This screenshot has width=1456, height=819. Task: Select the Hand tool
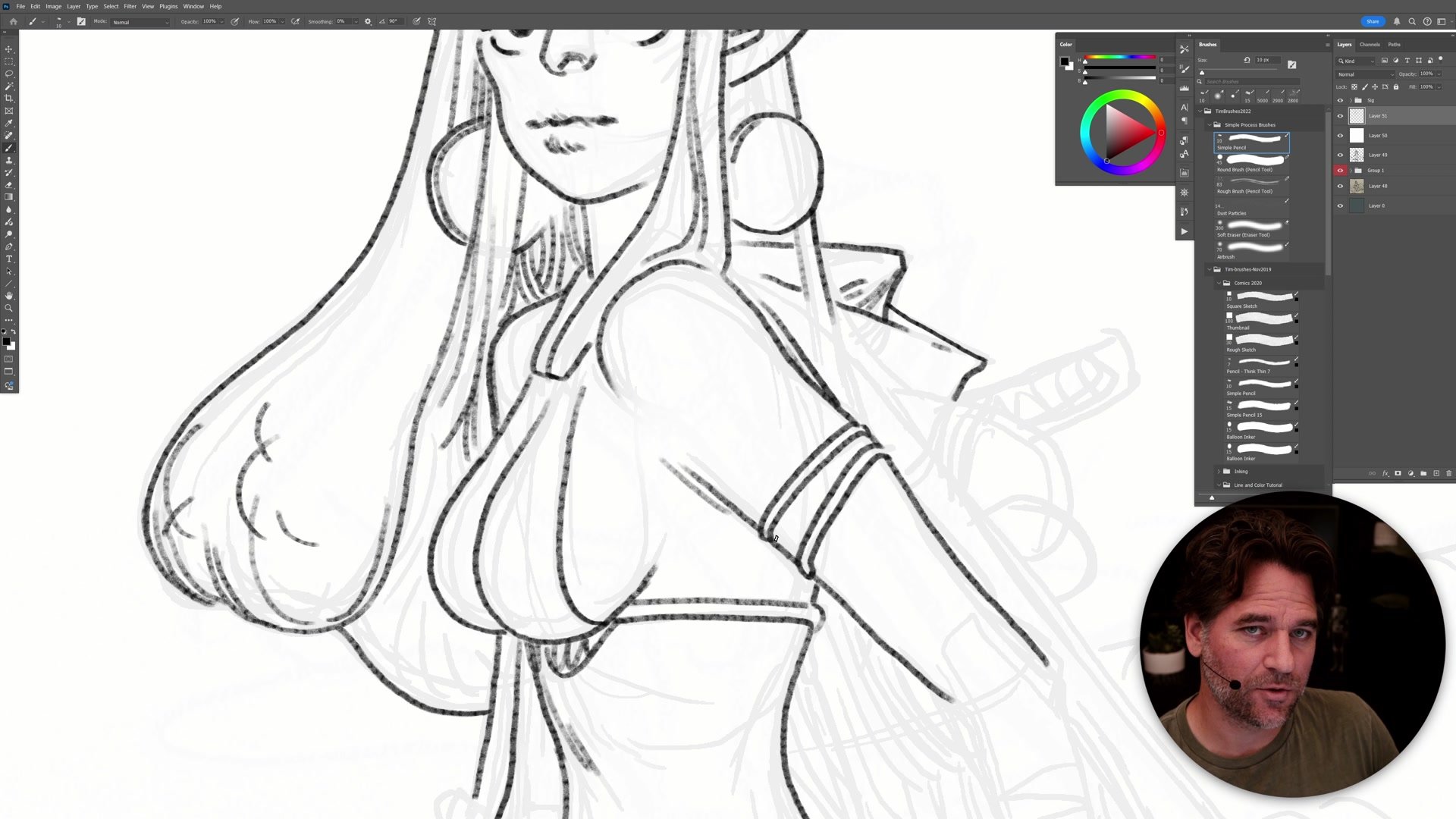9,296
